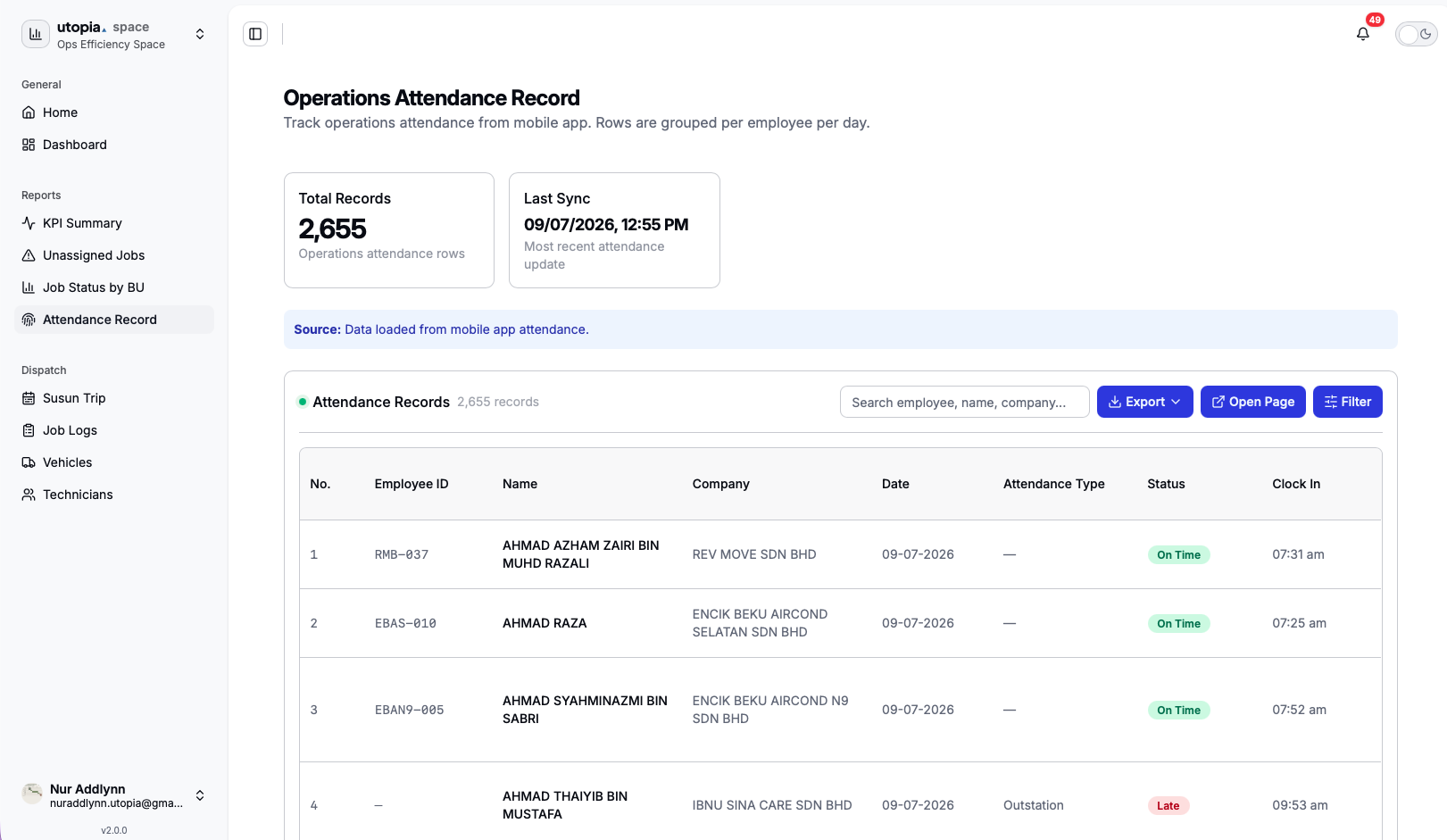Open the Export dropdown button
This screenshot has width=1447, height=840.
1144,402
